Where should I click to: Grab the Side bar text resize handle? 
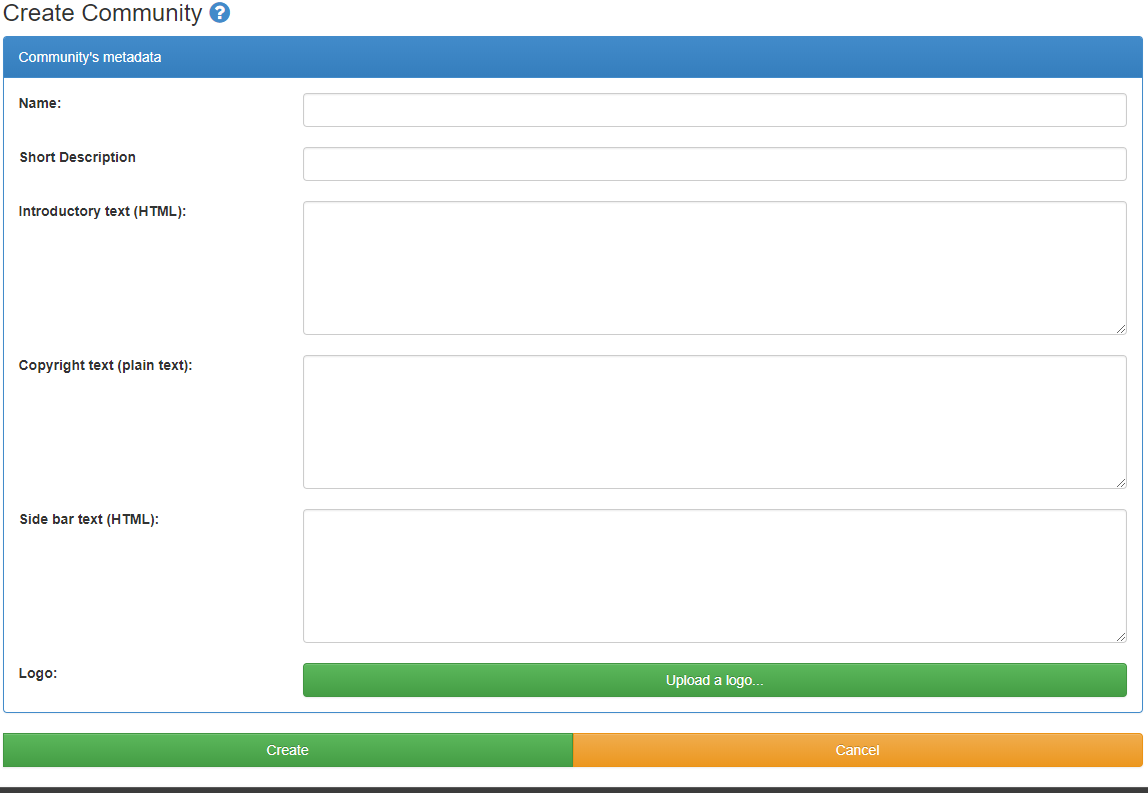[1121, 637]
